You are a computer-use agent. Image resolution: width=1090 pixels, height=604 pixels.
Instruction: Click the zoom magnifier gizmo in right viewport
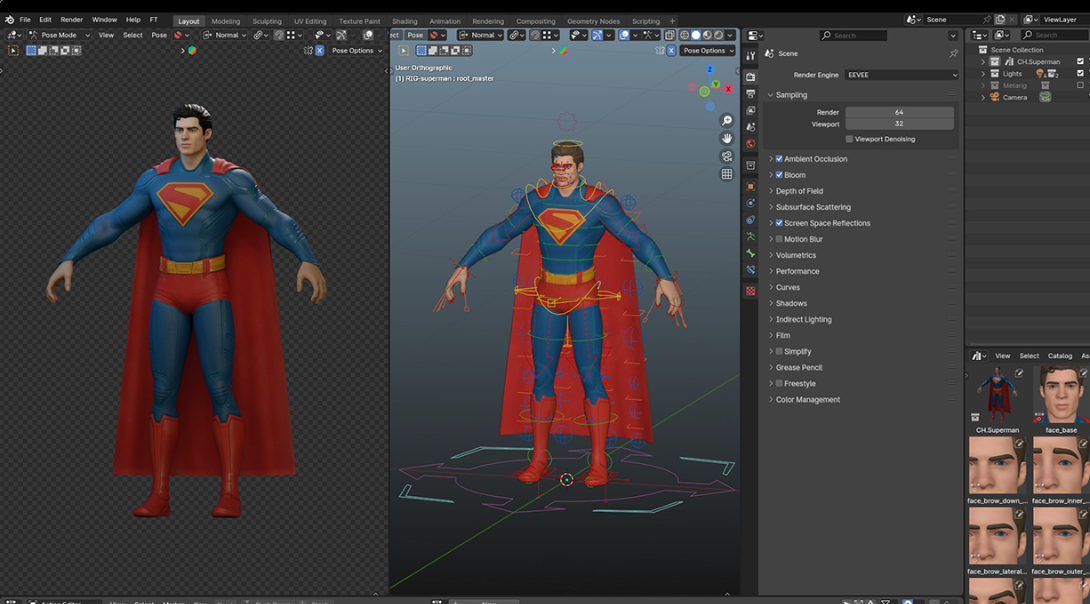(726, 121)
